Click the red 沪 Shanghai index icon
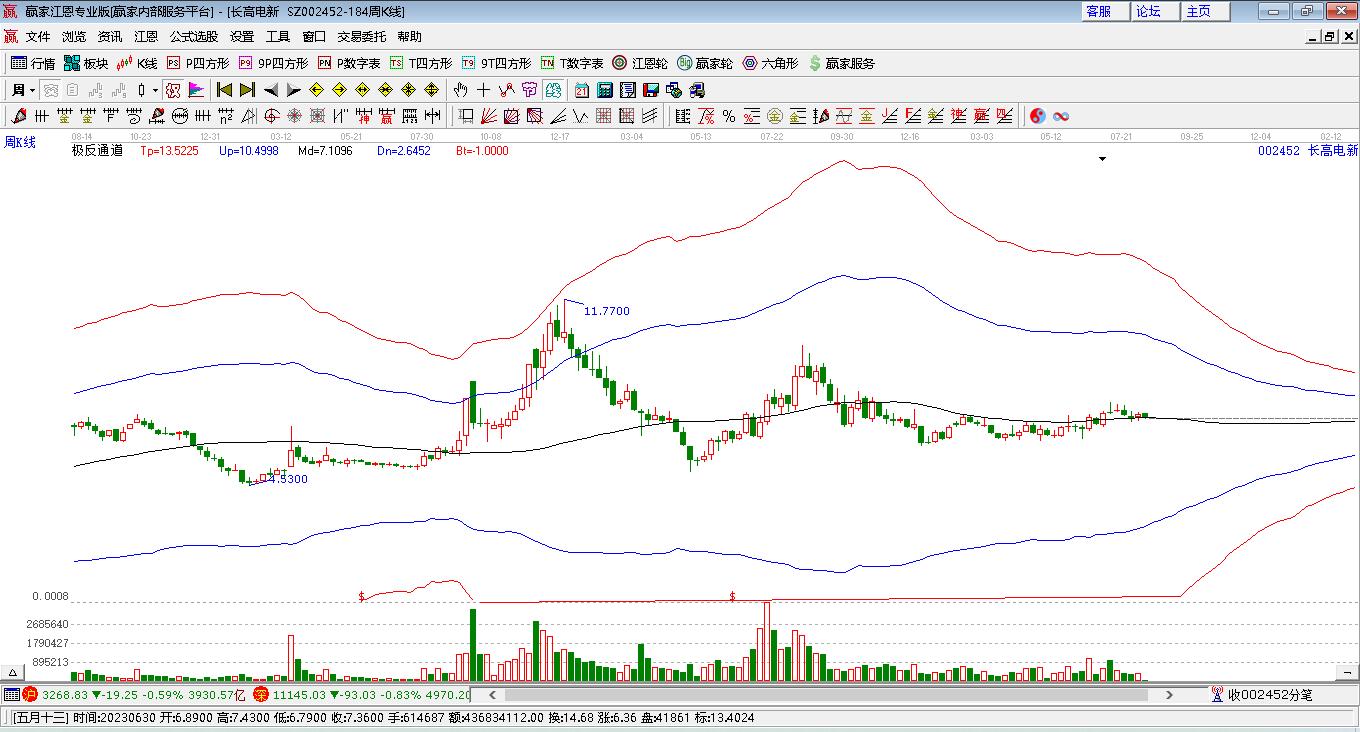 click(30, 694)
